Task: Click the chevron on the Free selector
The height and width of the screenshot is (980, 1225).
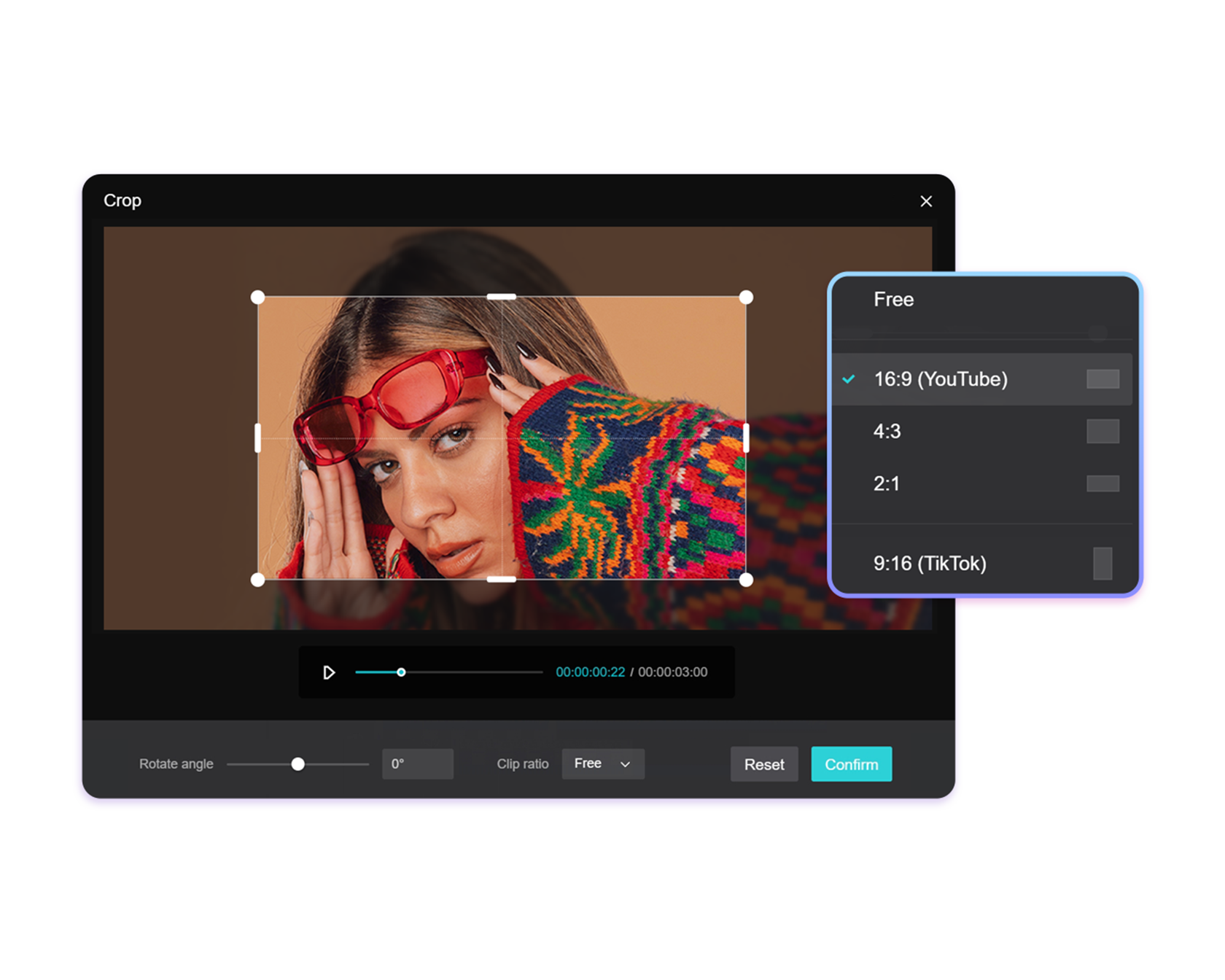Action: pos(624,763)
